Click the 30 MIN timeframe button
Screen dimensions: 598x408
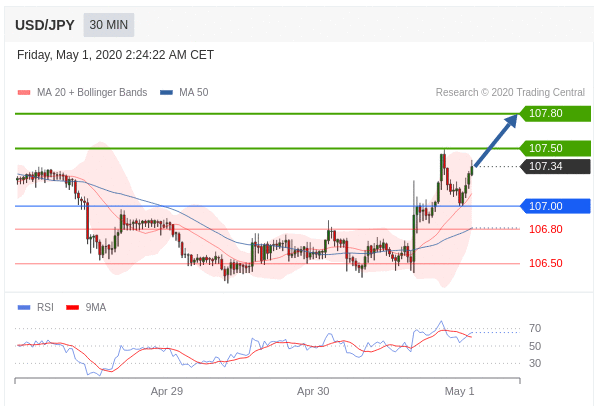tap(109, 25)
